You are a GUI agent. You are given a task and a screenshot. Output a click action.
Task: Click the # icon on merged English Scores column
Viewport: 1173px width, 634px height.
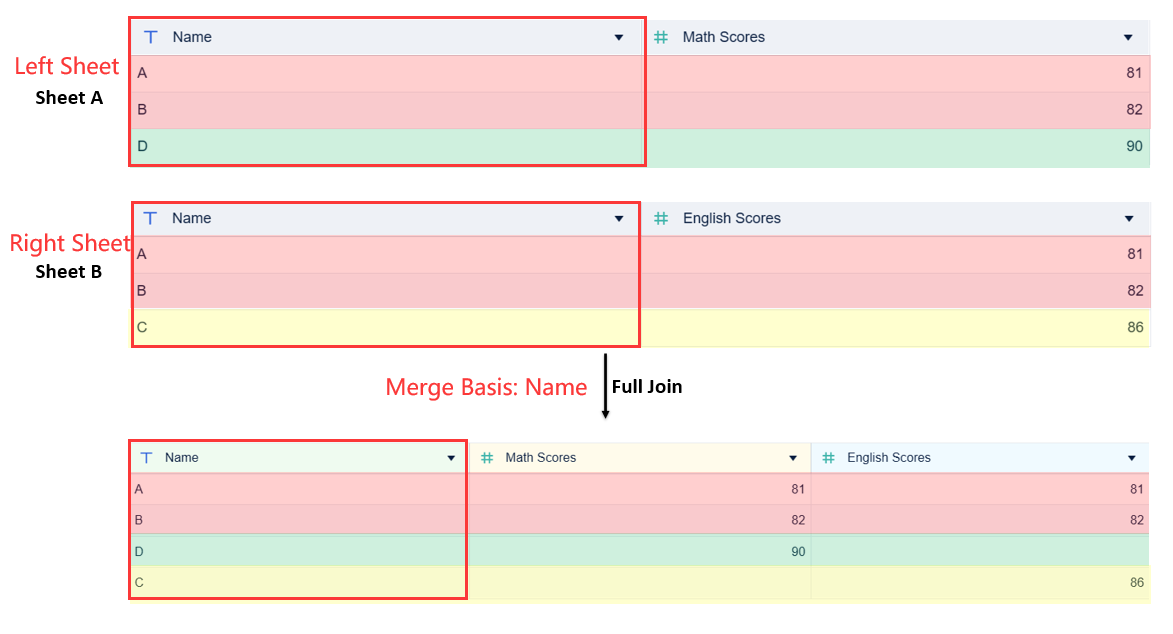point(827,457)
